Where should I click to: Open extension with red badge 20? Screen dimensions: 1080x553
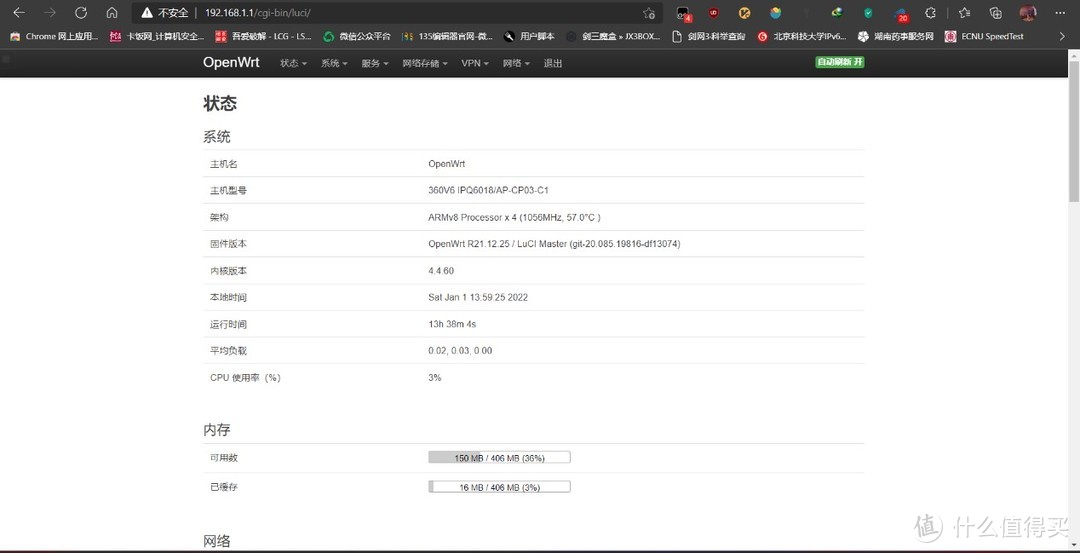901,14
